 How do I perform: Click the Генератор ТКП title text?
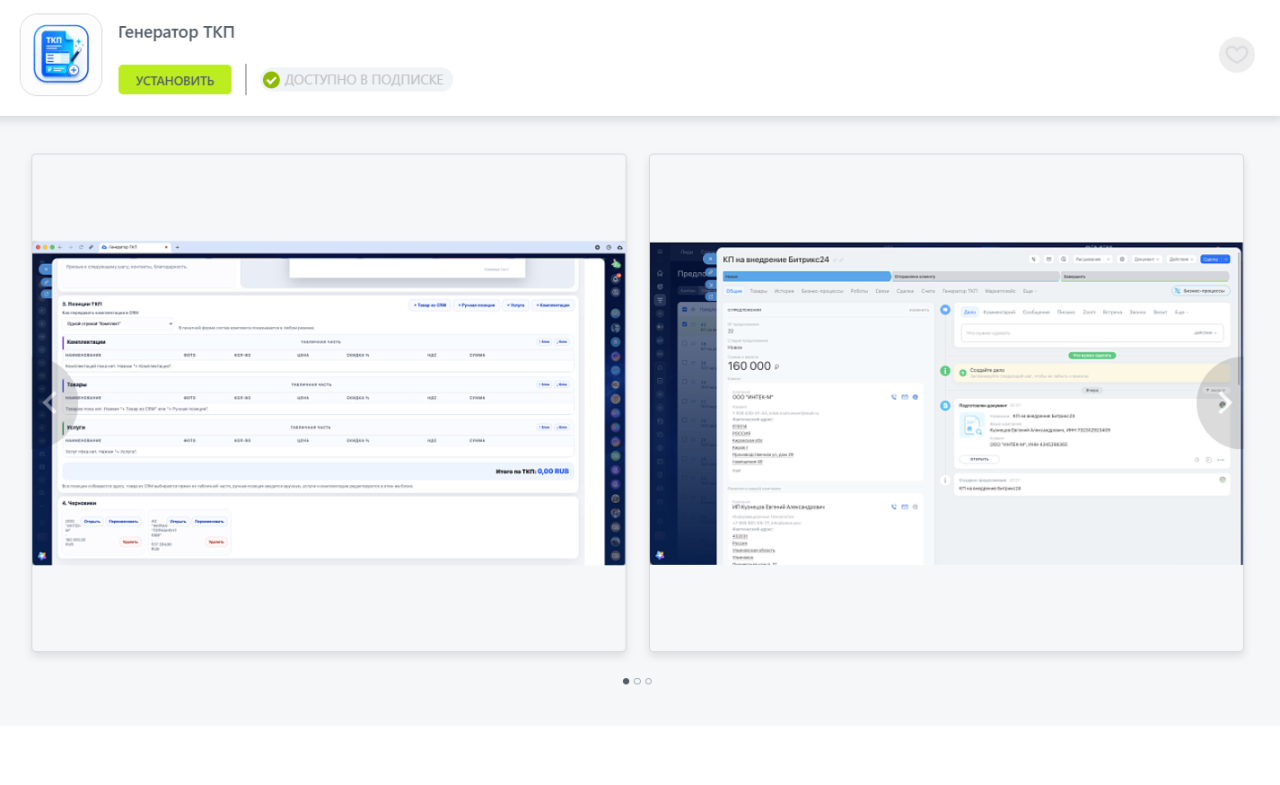tap(177, 32)
